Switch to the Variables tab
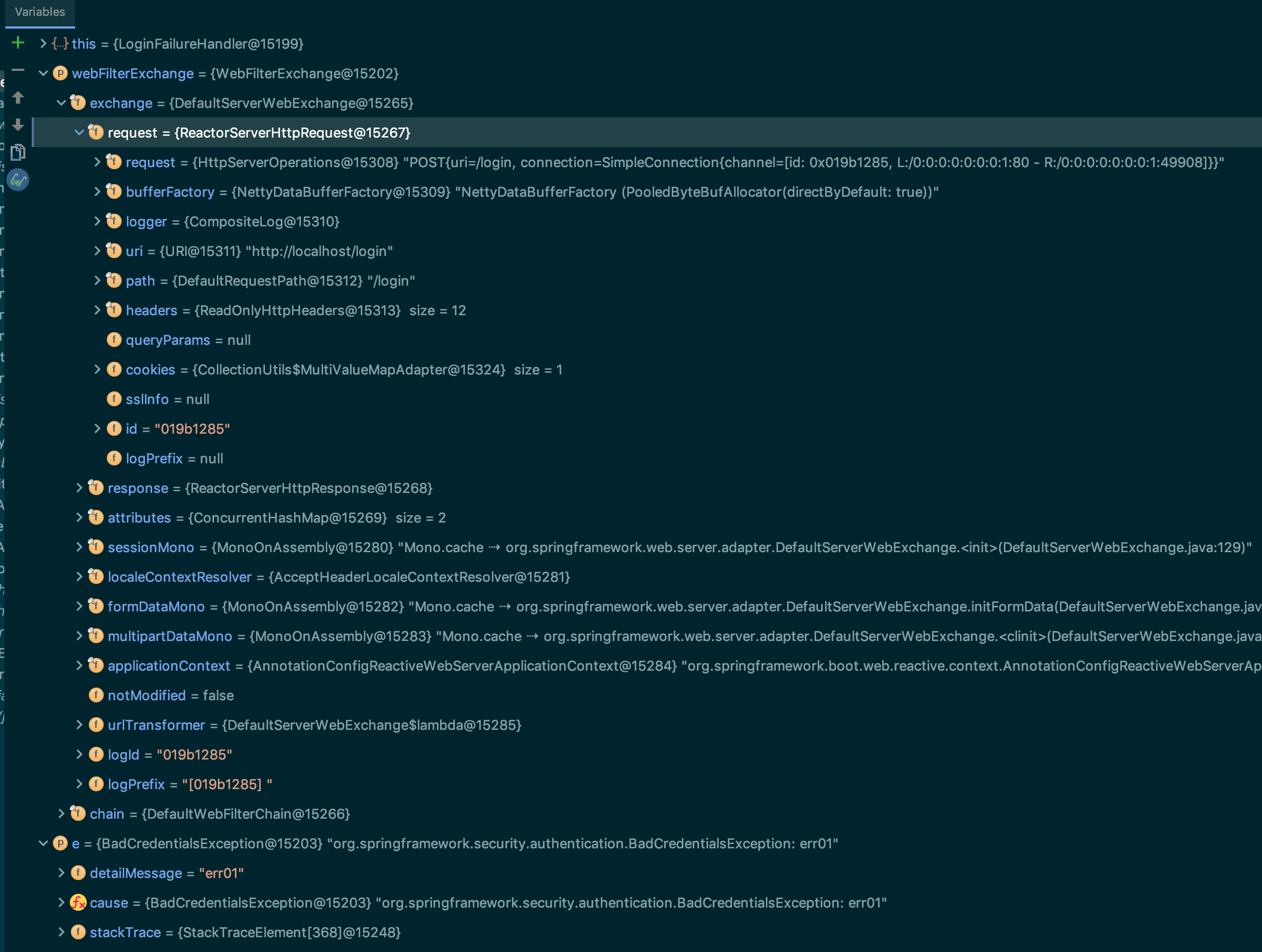Screen dimensions: 1262x952 point(40,12)
